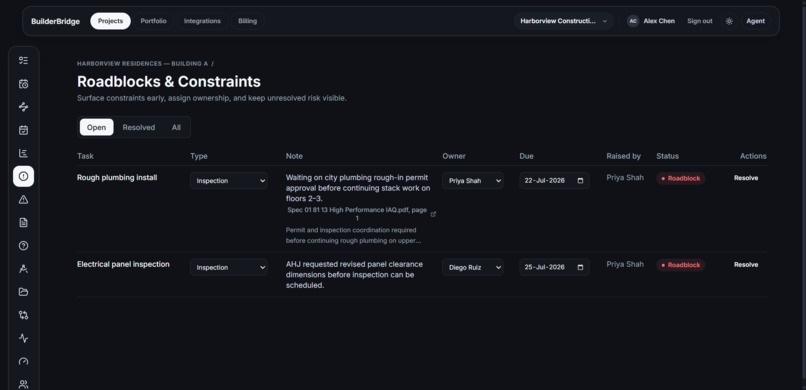Image resolution: width=806 pixels, height=390 pixels.
Task: Open the gauge dashboard sidebar icon
Action: tap(23, 361)
